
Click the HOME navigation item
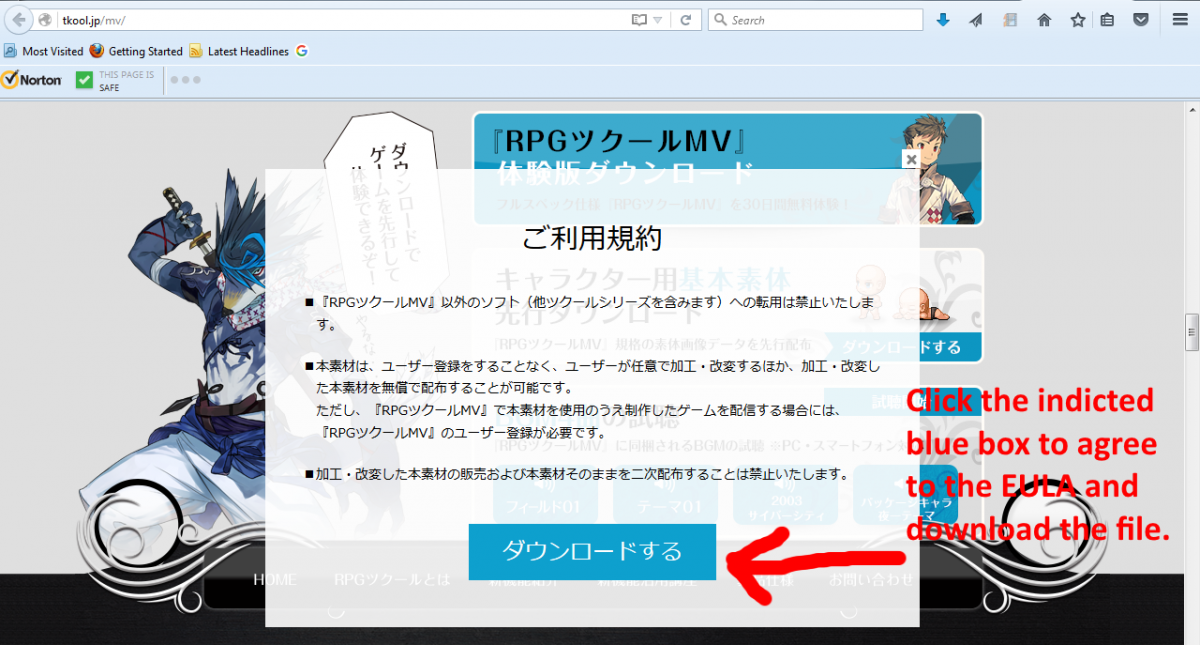pyautogui.click(x=274, y=579)
